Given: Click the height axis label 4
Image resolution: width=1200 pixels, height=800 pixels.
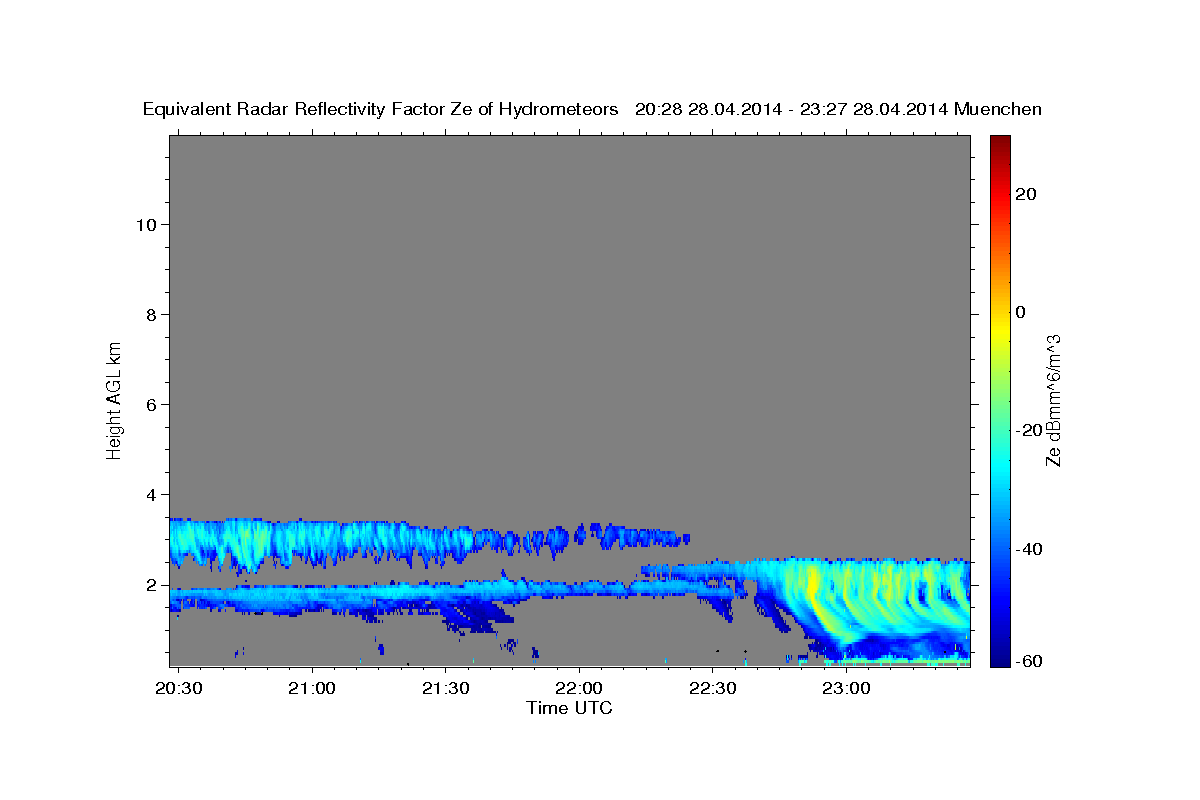Looking at the screenshot, I should point(152,494).
